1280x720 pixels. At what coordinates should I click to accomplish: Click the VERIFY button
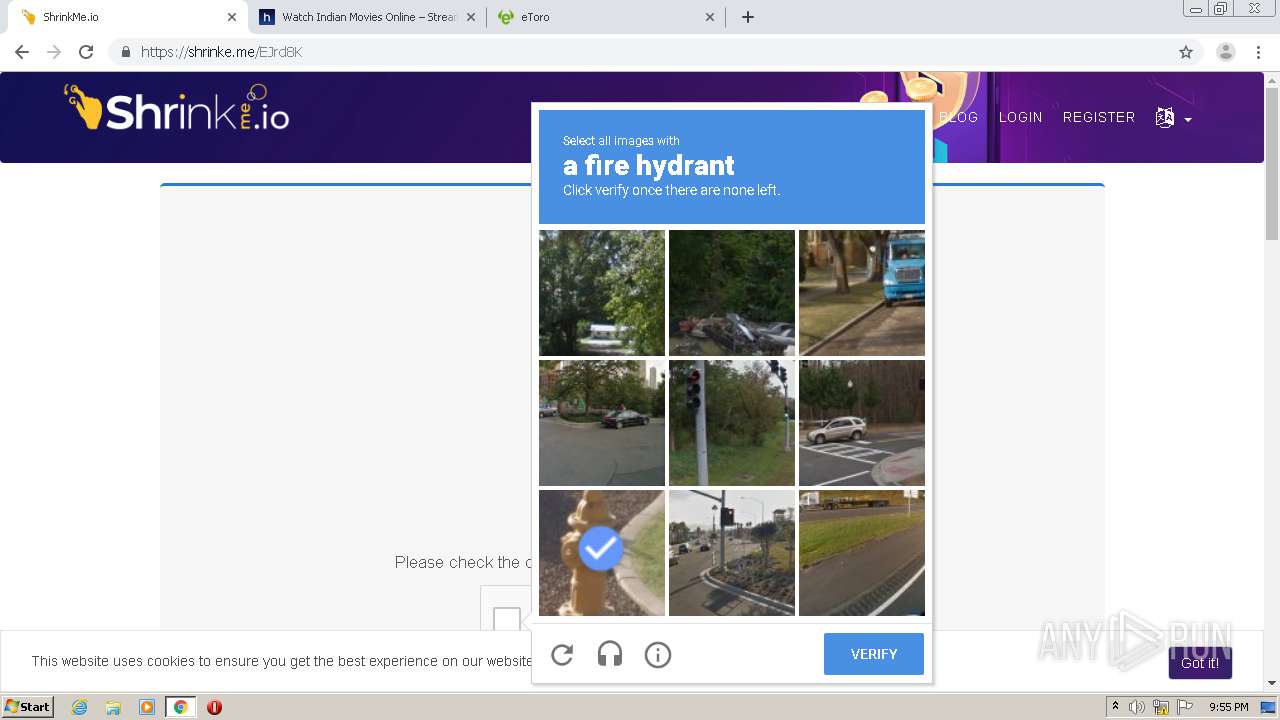[874, 654]
